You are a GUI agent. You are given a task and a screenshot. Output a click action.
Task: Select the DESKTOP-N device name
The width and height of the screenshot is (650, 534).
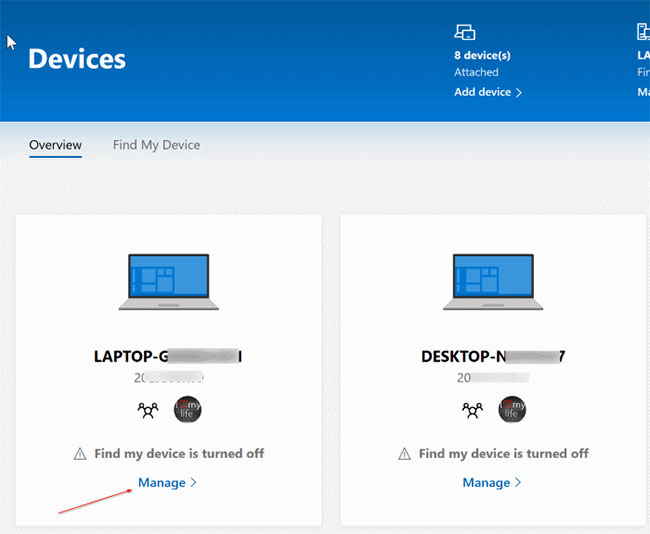493,357
